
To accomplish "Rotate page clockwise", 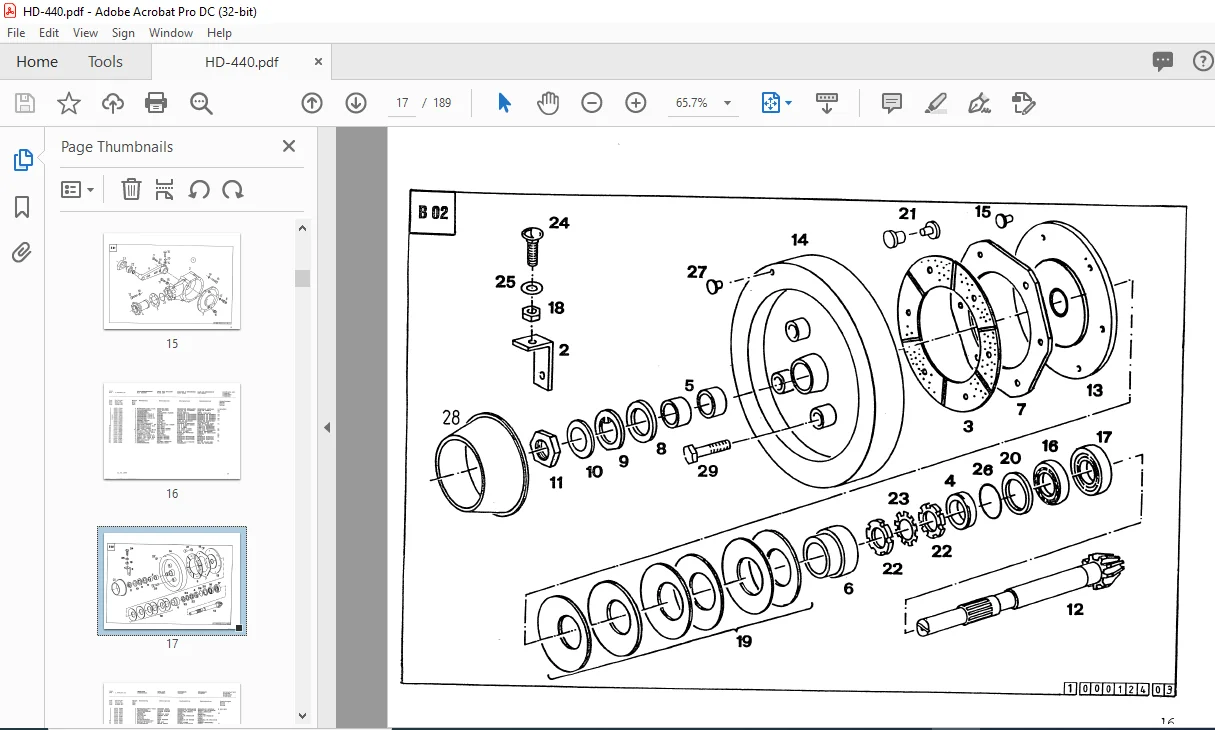I will (233, 189).
